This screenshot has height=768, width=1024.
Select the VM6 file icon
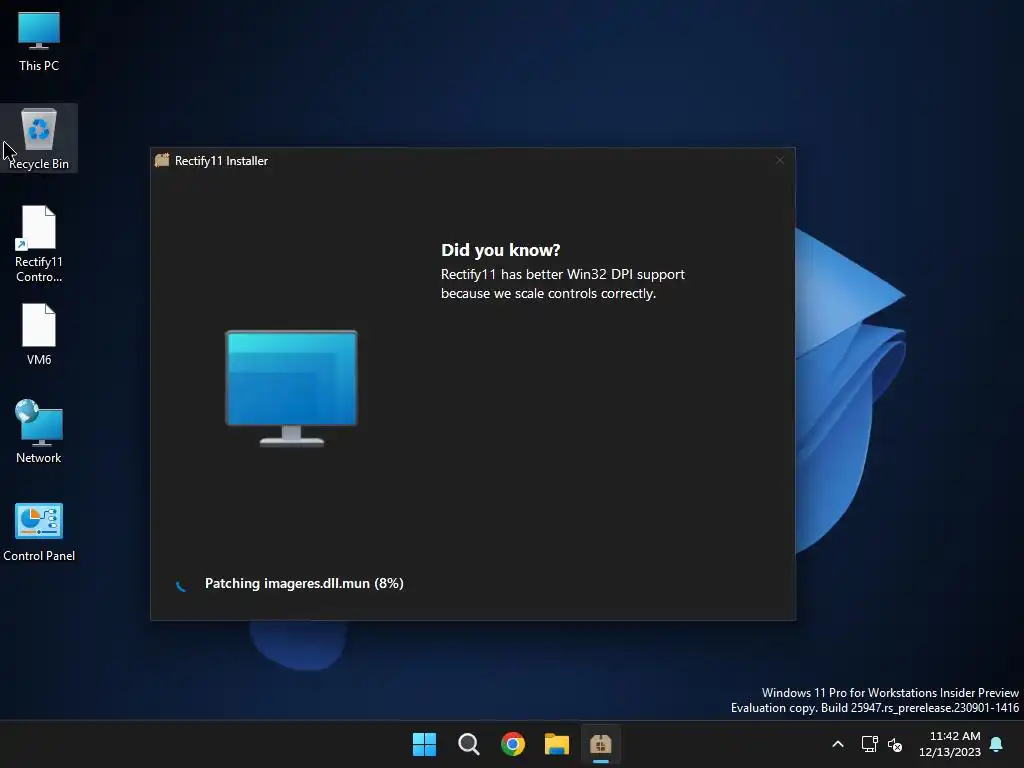point(39,334)
